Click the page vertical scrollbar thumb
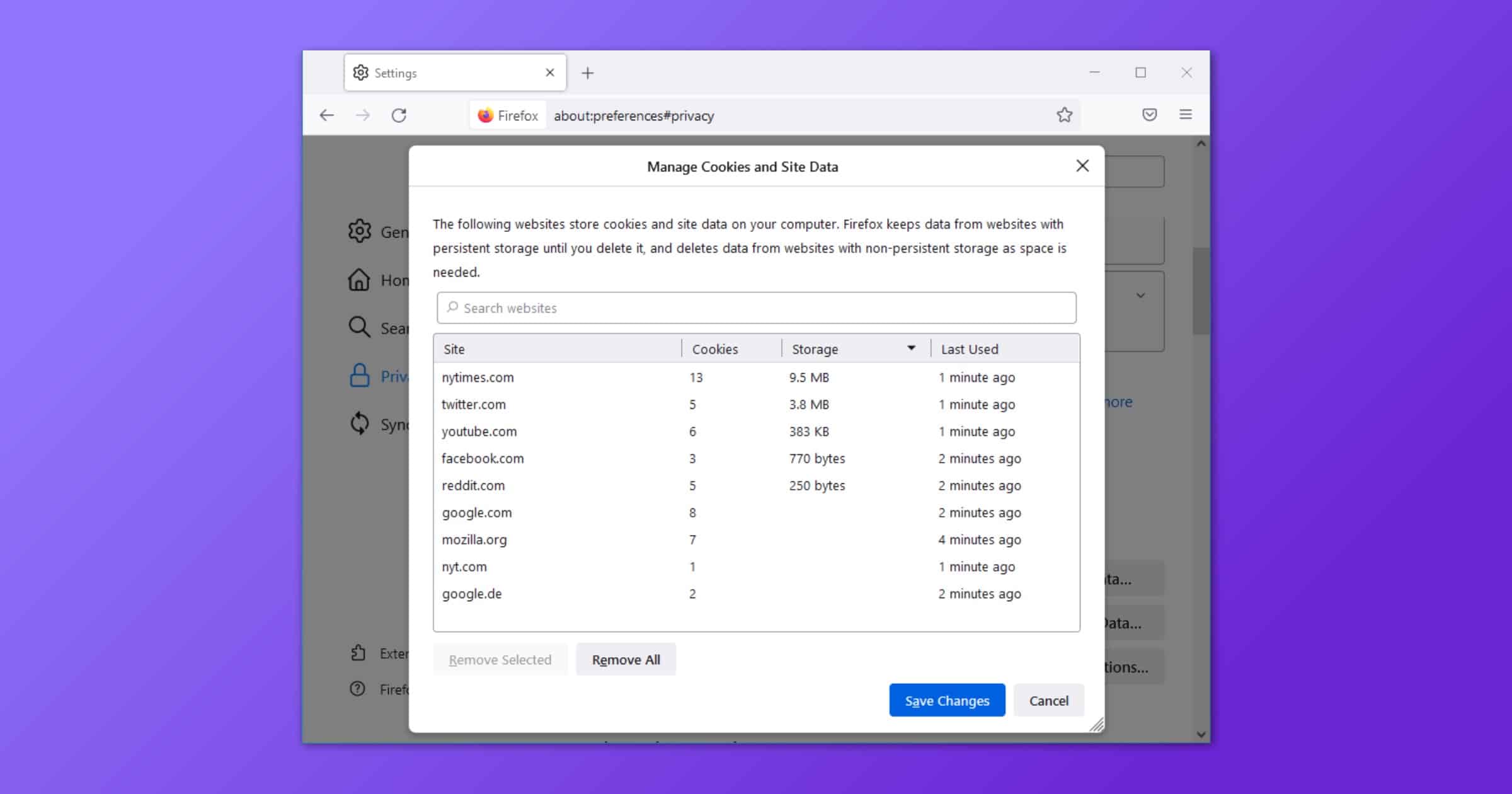 click(x=1201, y=290)
